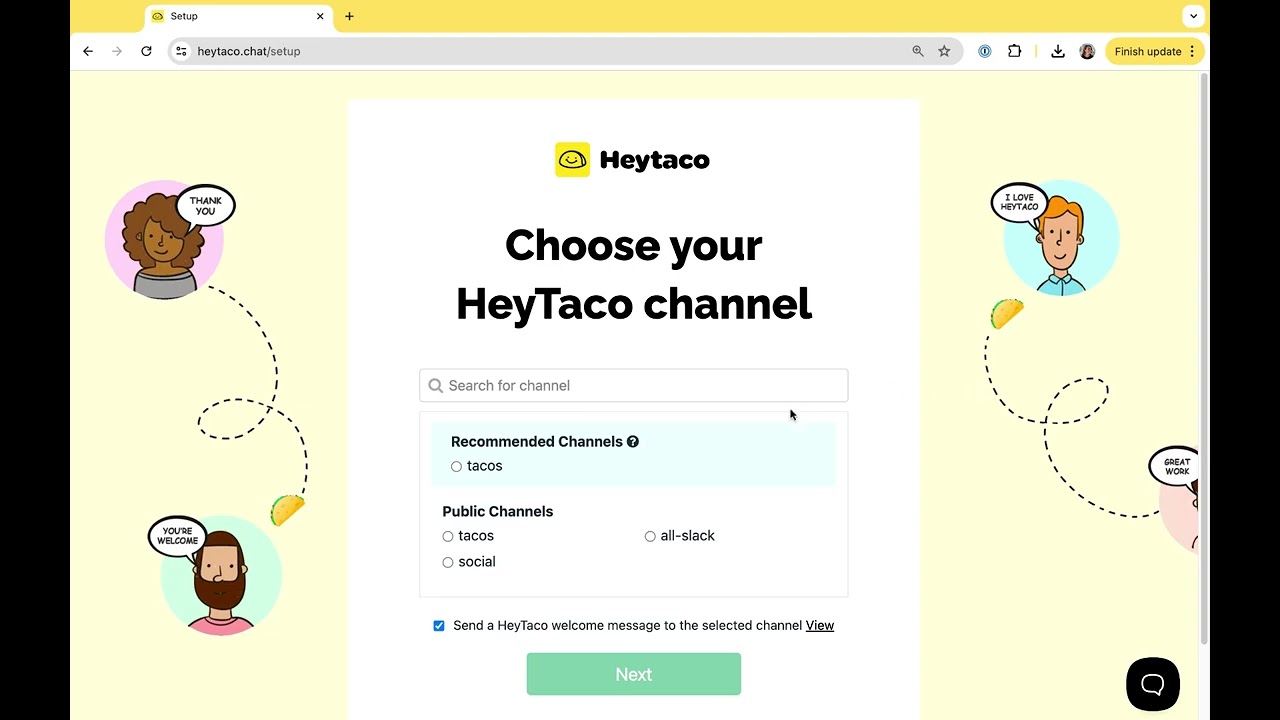Switch to the Setup browser tab
Viewport: 1280px width, 720px height.
coord(238,16)
